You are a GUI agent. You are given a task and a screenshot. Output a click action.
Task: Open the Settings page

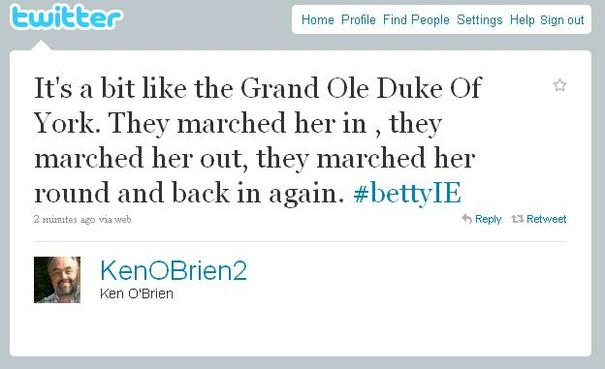(480, 20)
